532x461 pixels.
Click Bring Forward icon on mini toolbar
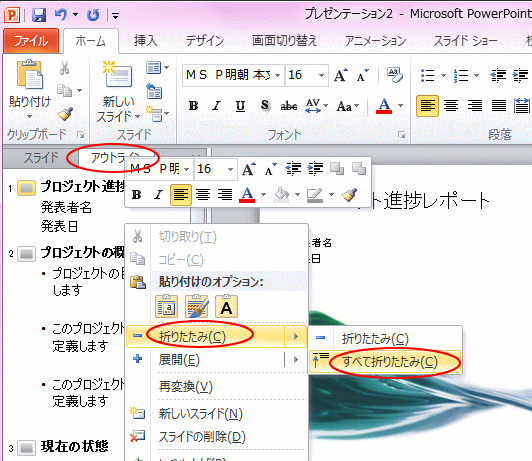[x=337, y=169]
